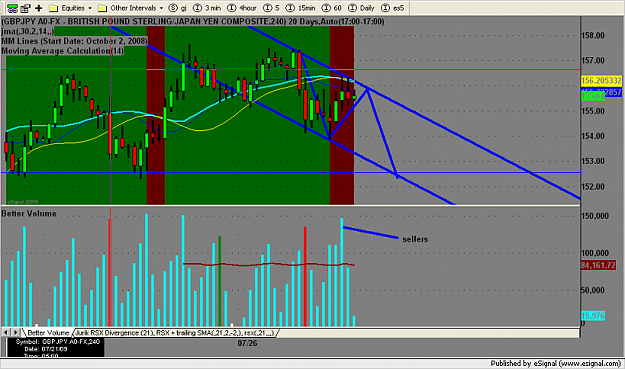Click the circled I icon before 60
Viewport: 625px width, 369px height.
(x=326, y=8)
